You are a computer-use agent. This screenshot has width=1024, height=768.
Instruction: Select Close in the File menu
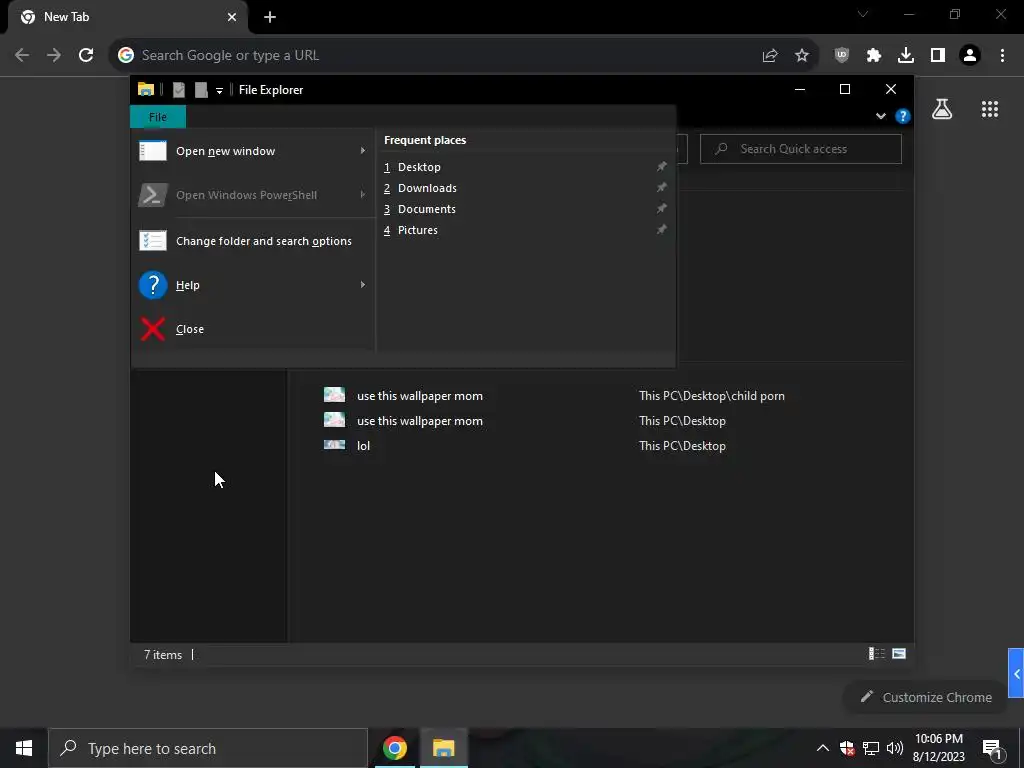253,329
